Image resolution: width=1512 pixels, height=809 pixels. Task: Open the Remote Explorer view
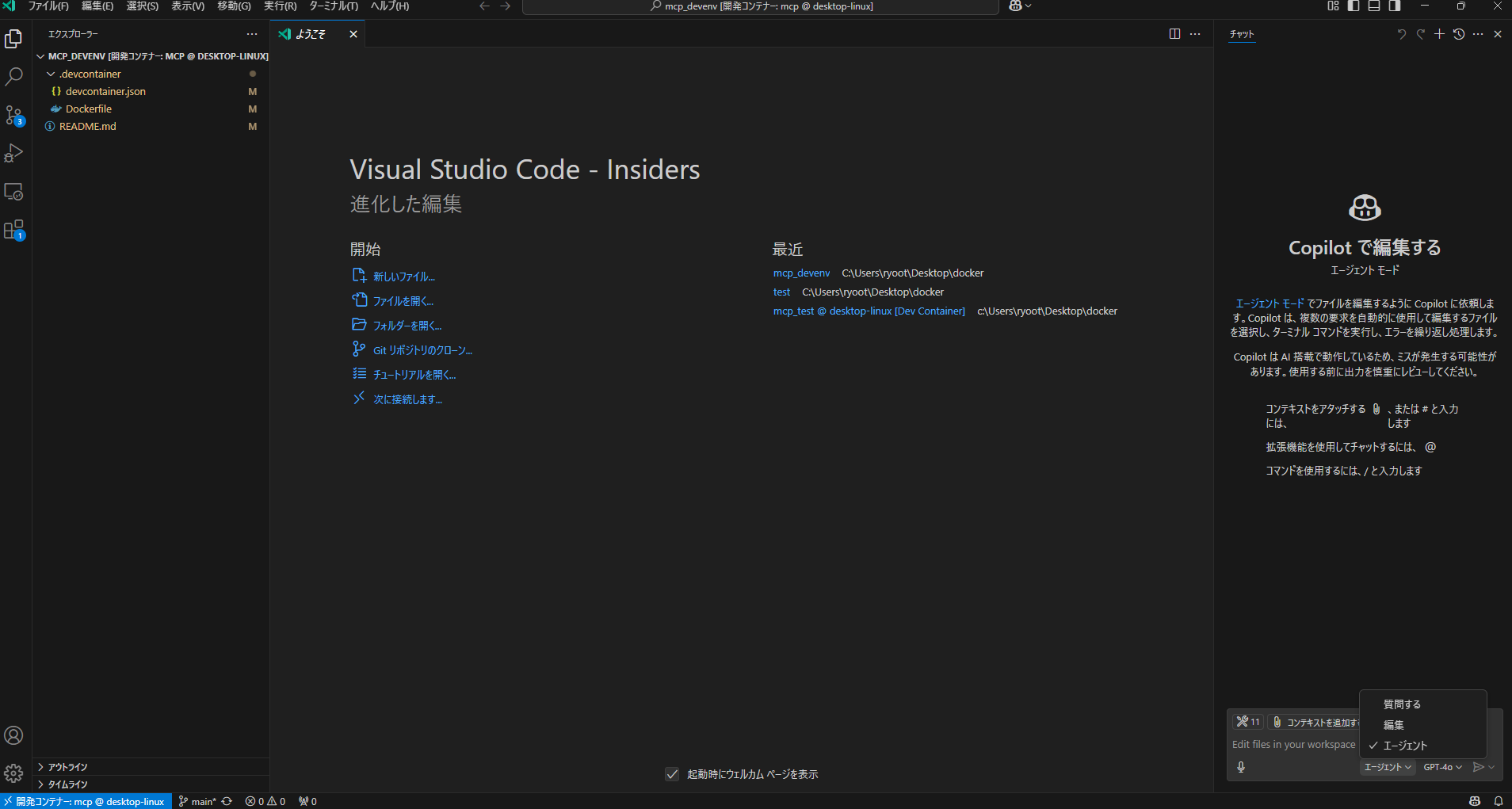pos(13,192)
